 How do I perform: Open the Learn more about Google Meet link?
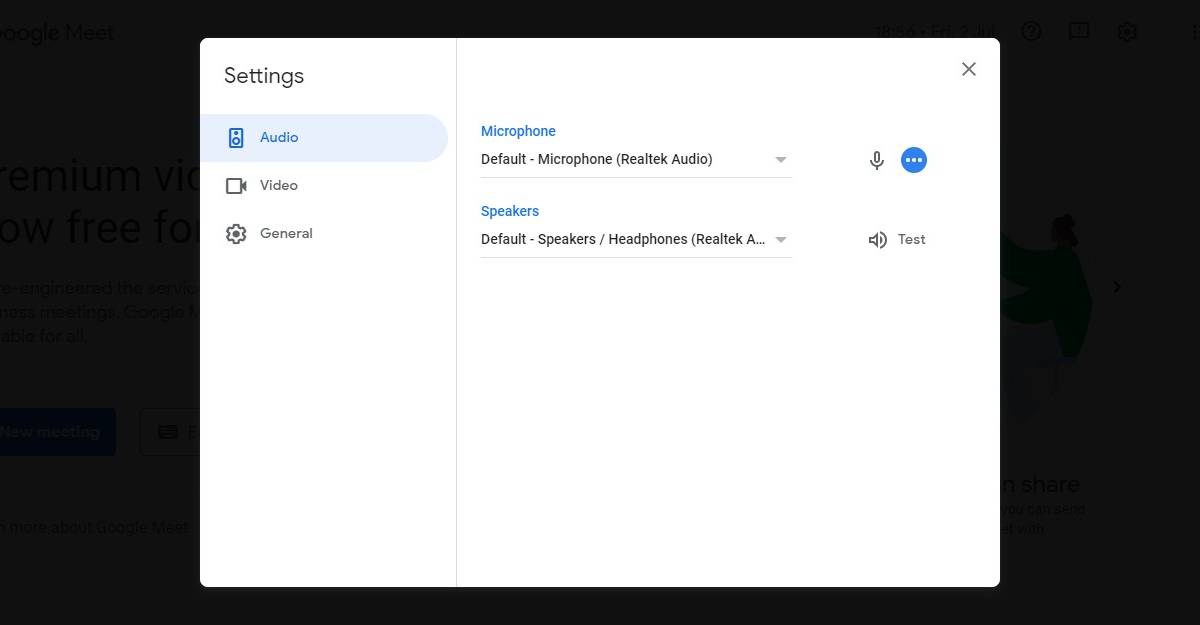[93, 527]
